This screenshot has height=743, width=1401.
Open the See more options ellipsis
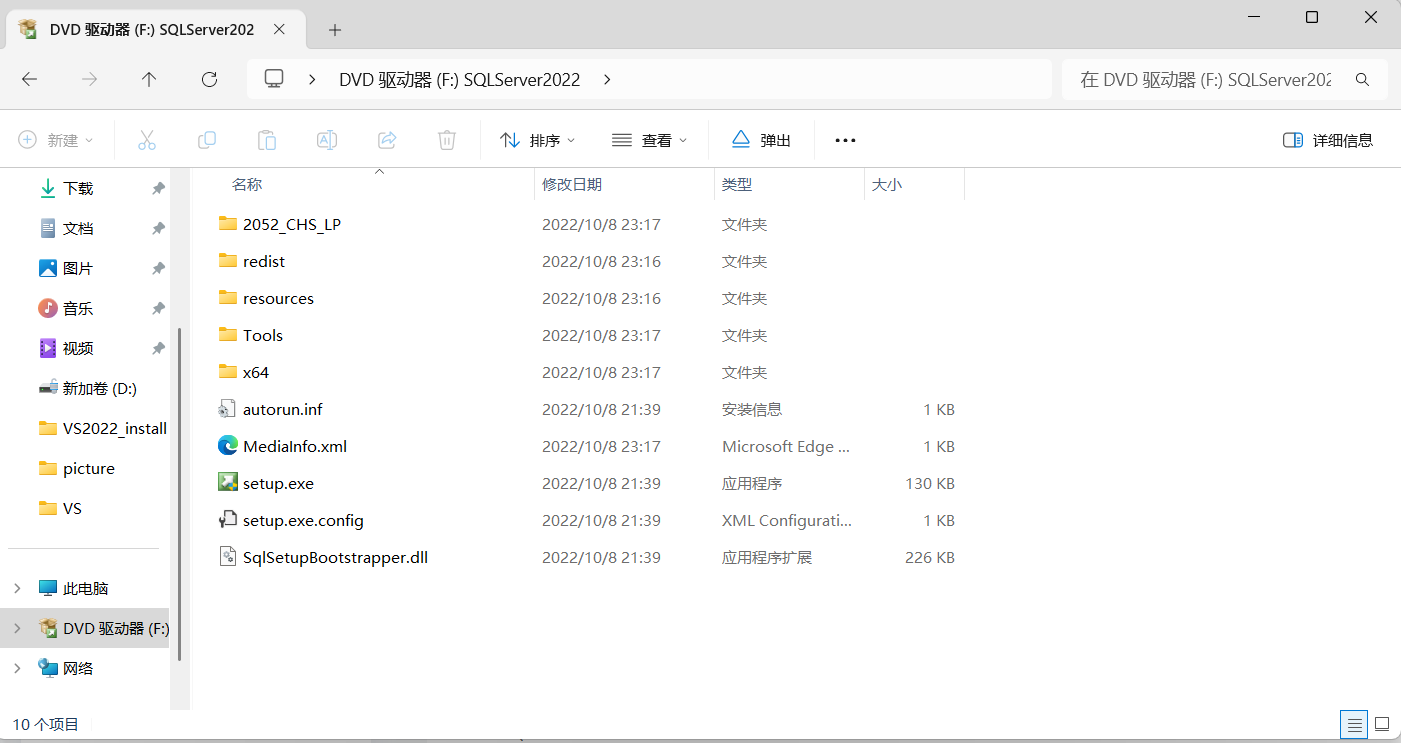pos(845,140)
